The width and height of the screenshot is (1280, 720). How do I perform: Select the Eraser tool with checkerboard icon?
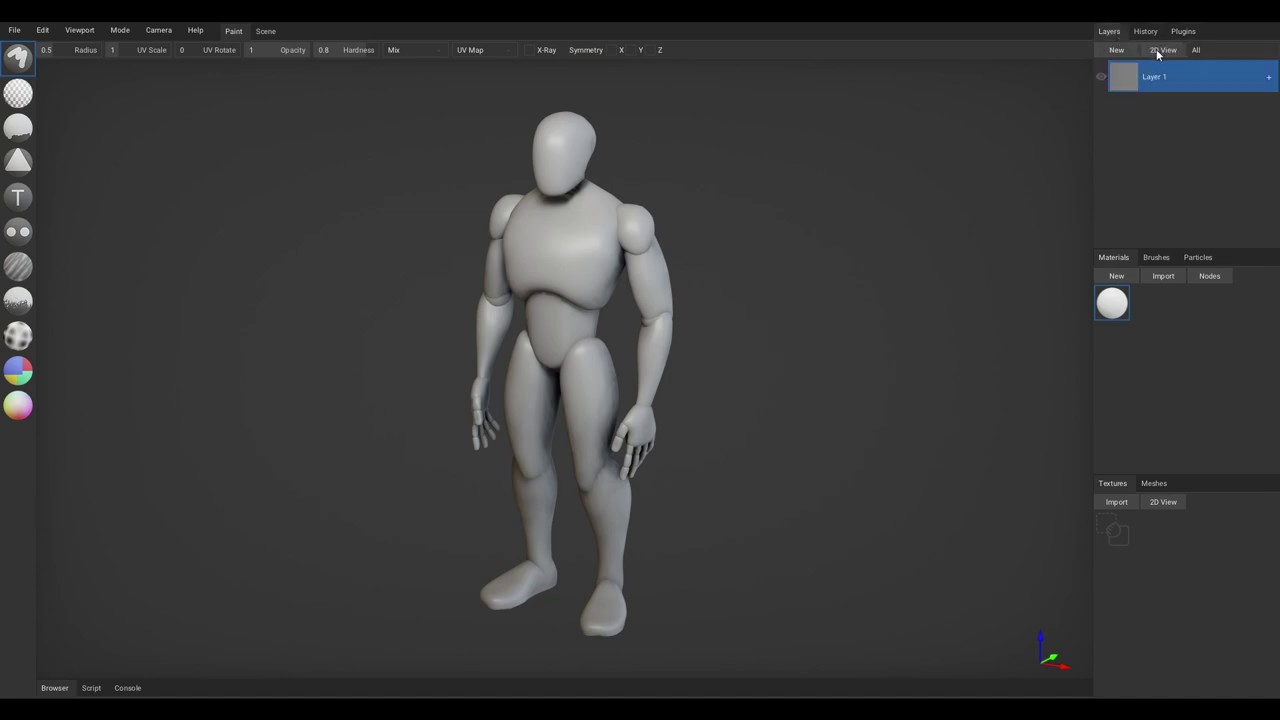click(18, 93)
